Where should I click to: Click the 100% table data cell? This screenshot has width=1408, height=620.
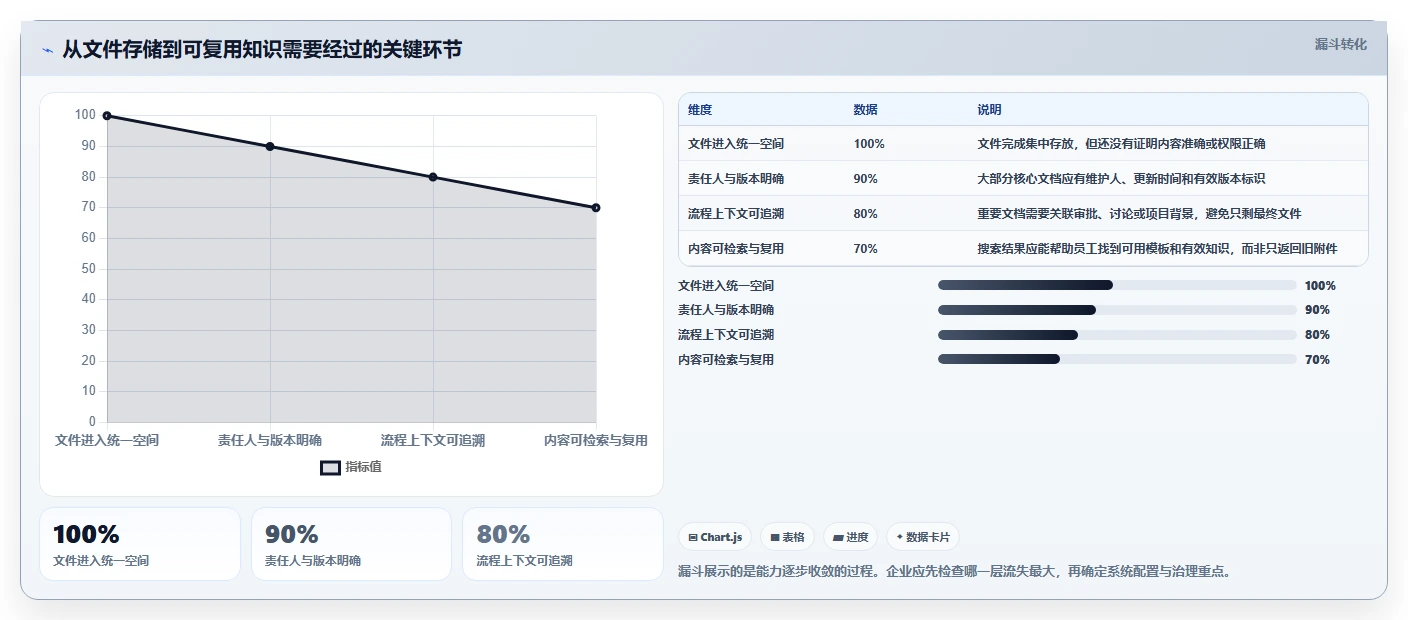(869, 144)
